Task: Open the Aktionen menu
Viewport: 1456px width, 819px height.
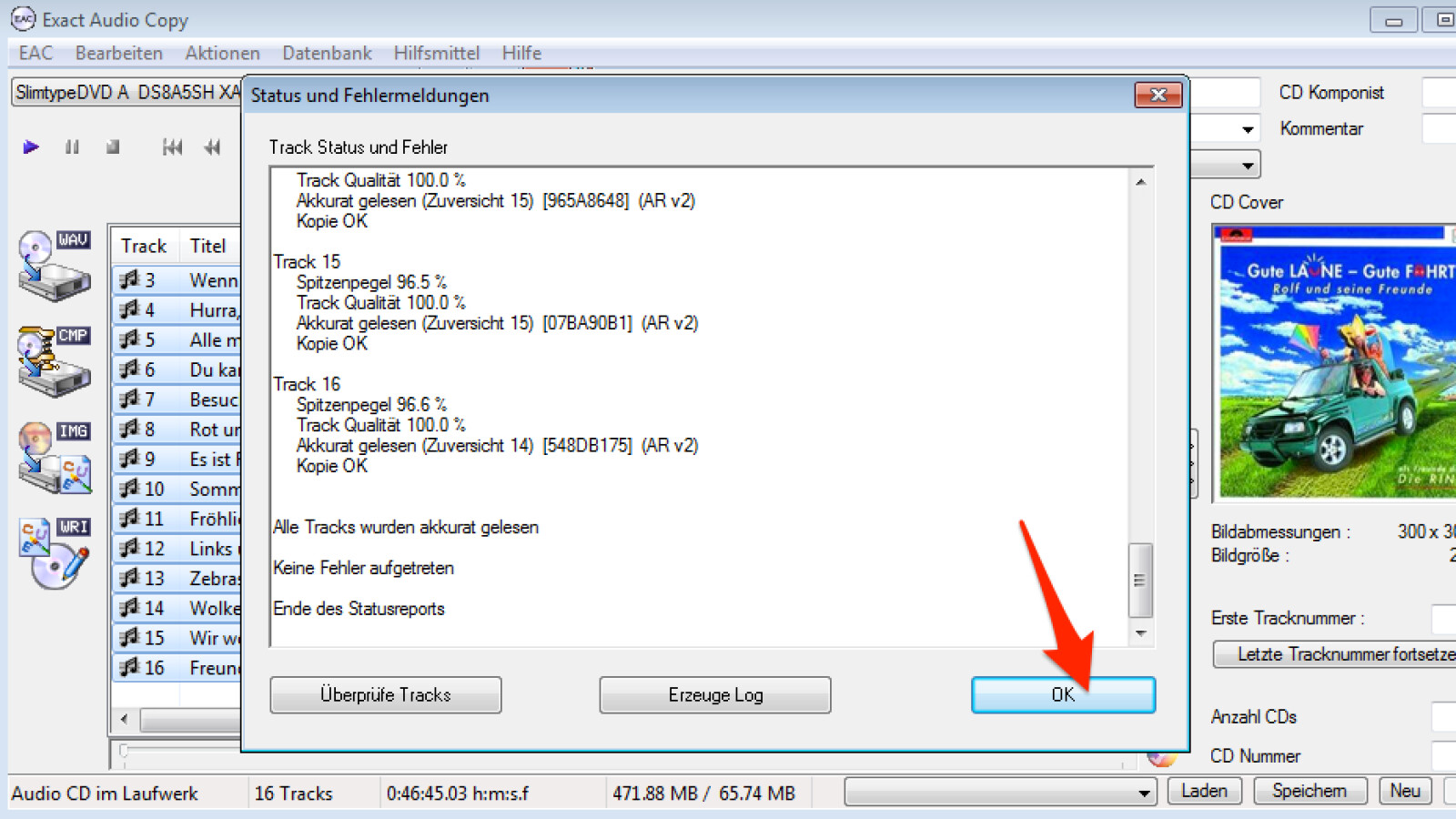Action: [x=222, y=53]
